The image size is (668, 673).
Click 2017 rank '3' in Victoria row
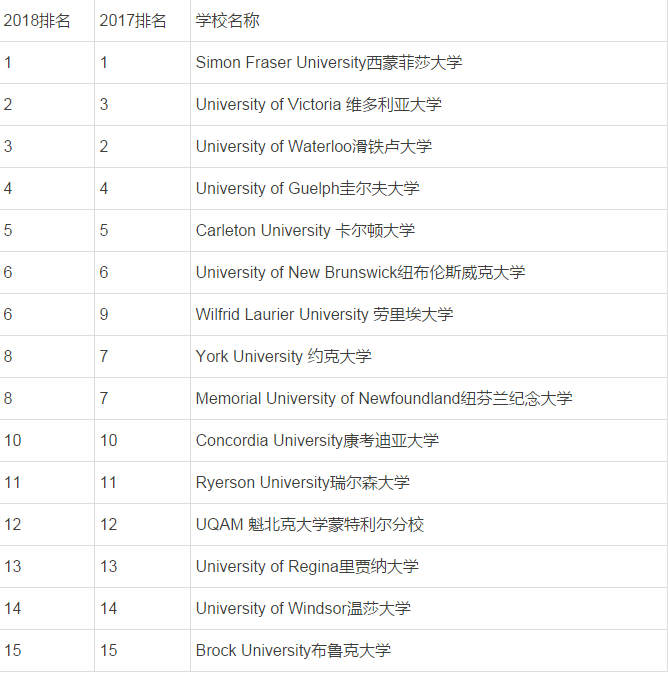pyautogui.click(x=104, y=105)
